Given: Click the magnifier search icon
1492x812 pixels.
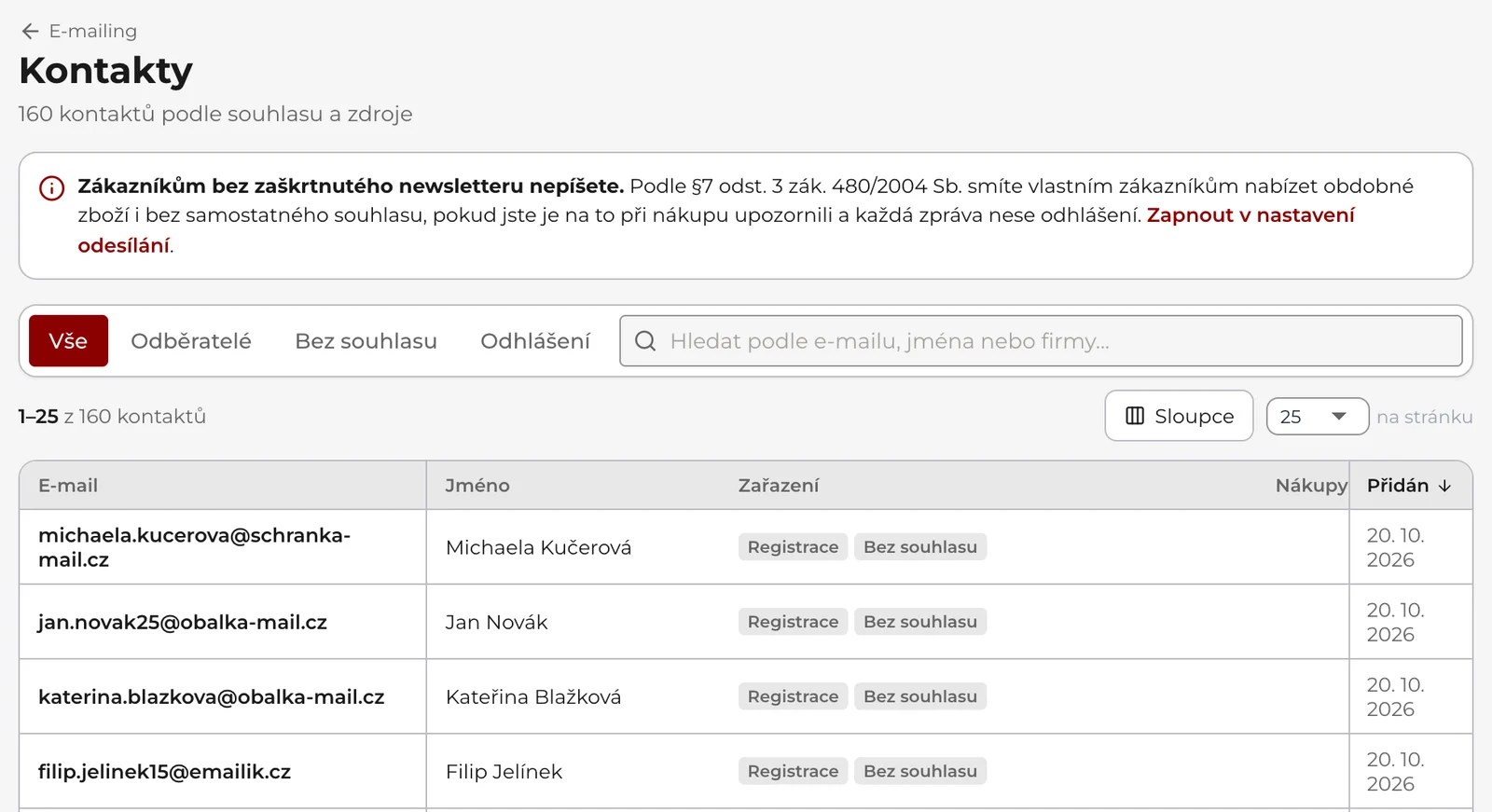Looking at the screenshot, I should point(645,341).
